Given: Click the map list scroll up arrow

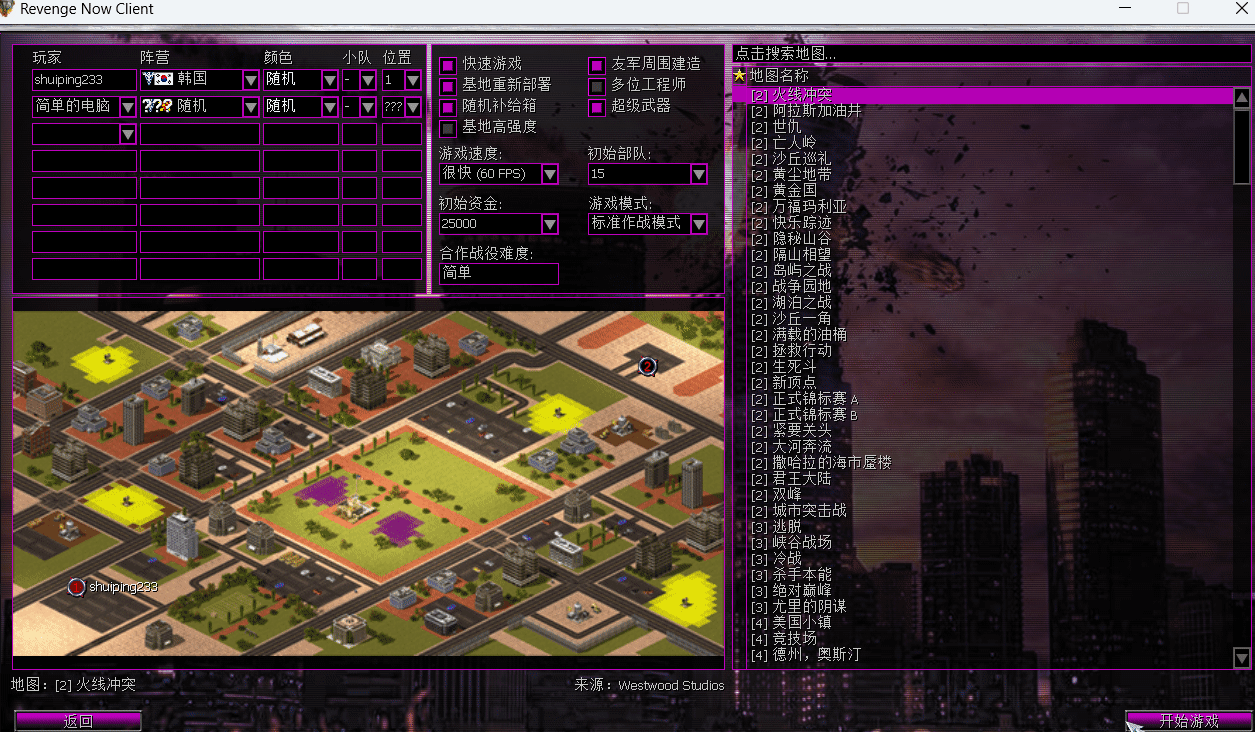Looking at the screenshot, I should click(1242, 98).
